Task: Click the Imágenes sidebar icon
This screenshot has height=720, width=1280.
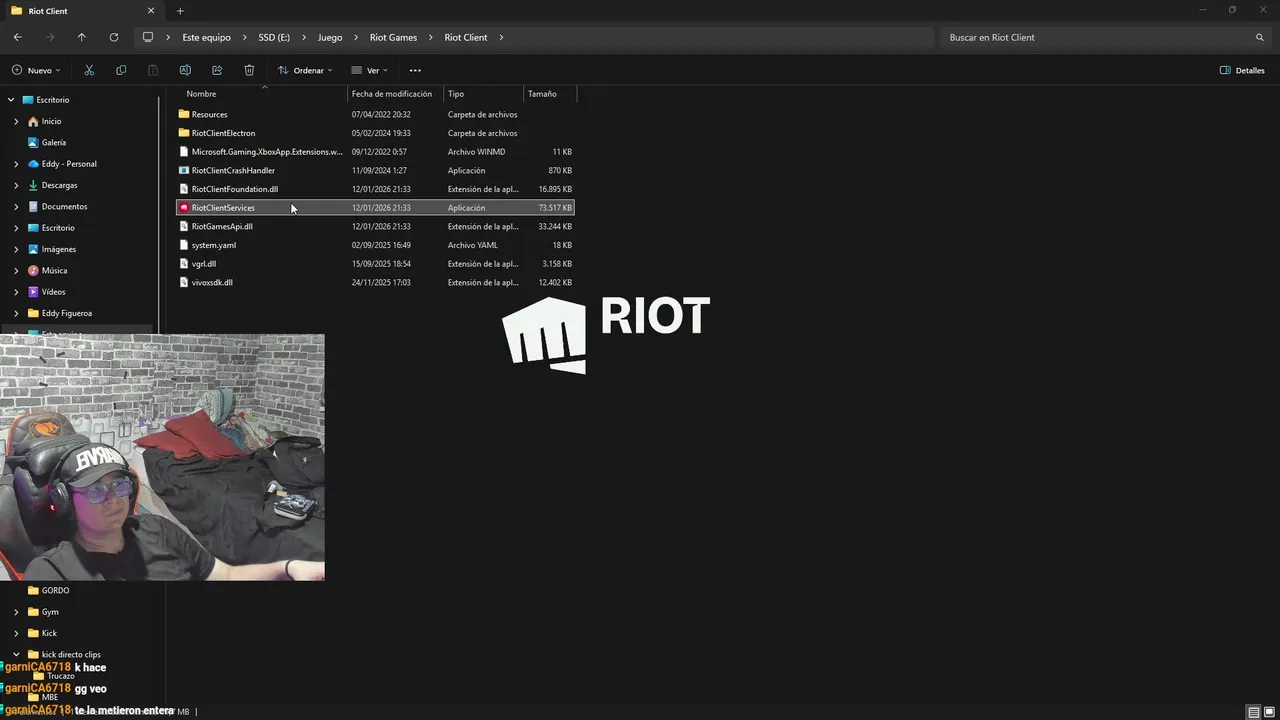Action: (x=33, y=249)
